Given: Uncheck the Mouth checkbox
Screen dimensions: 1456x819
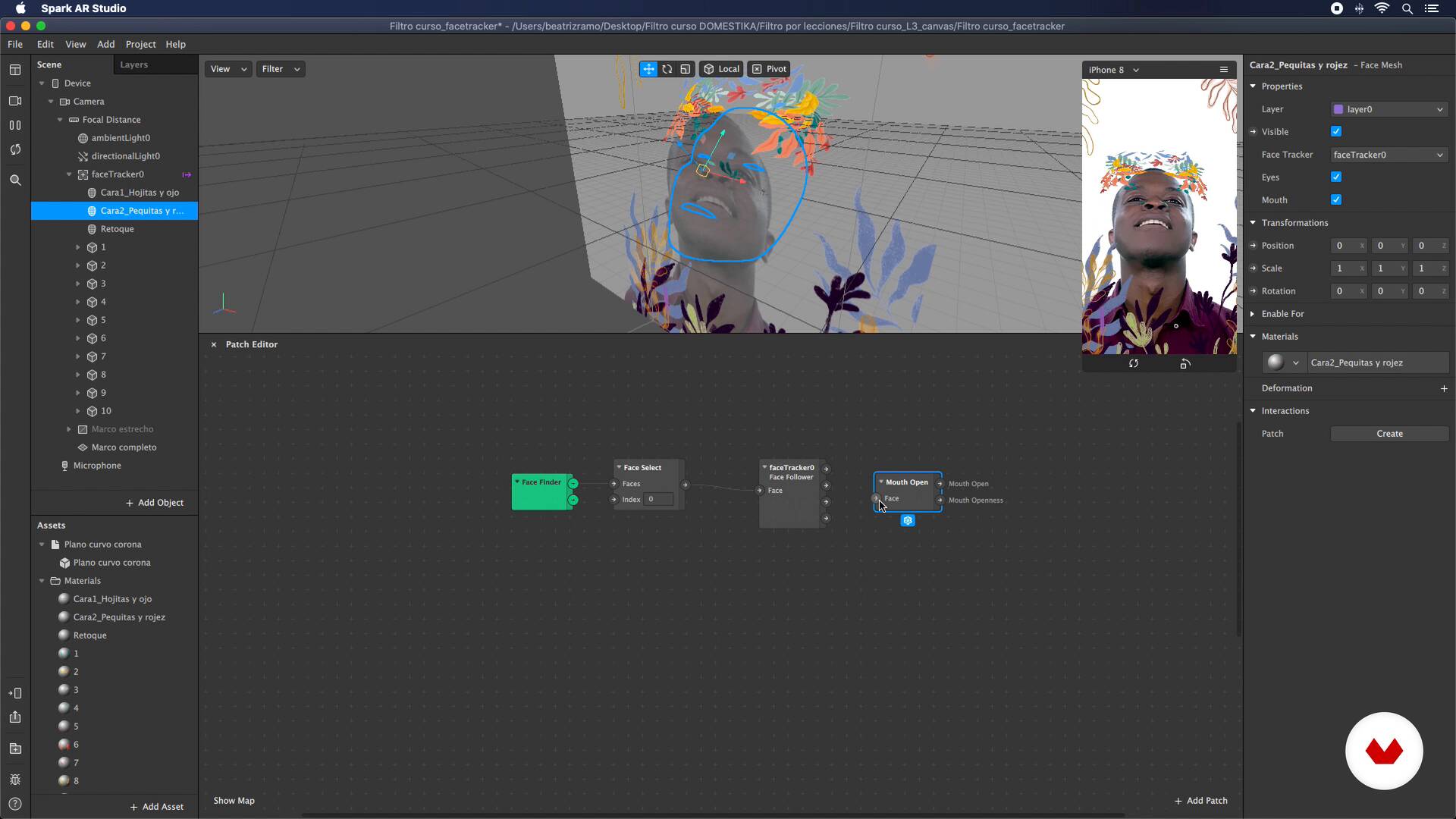Looking at the screenshot, I should (1336, 200).
